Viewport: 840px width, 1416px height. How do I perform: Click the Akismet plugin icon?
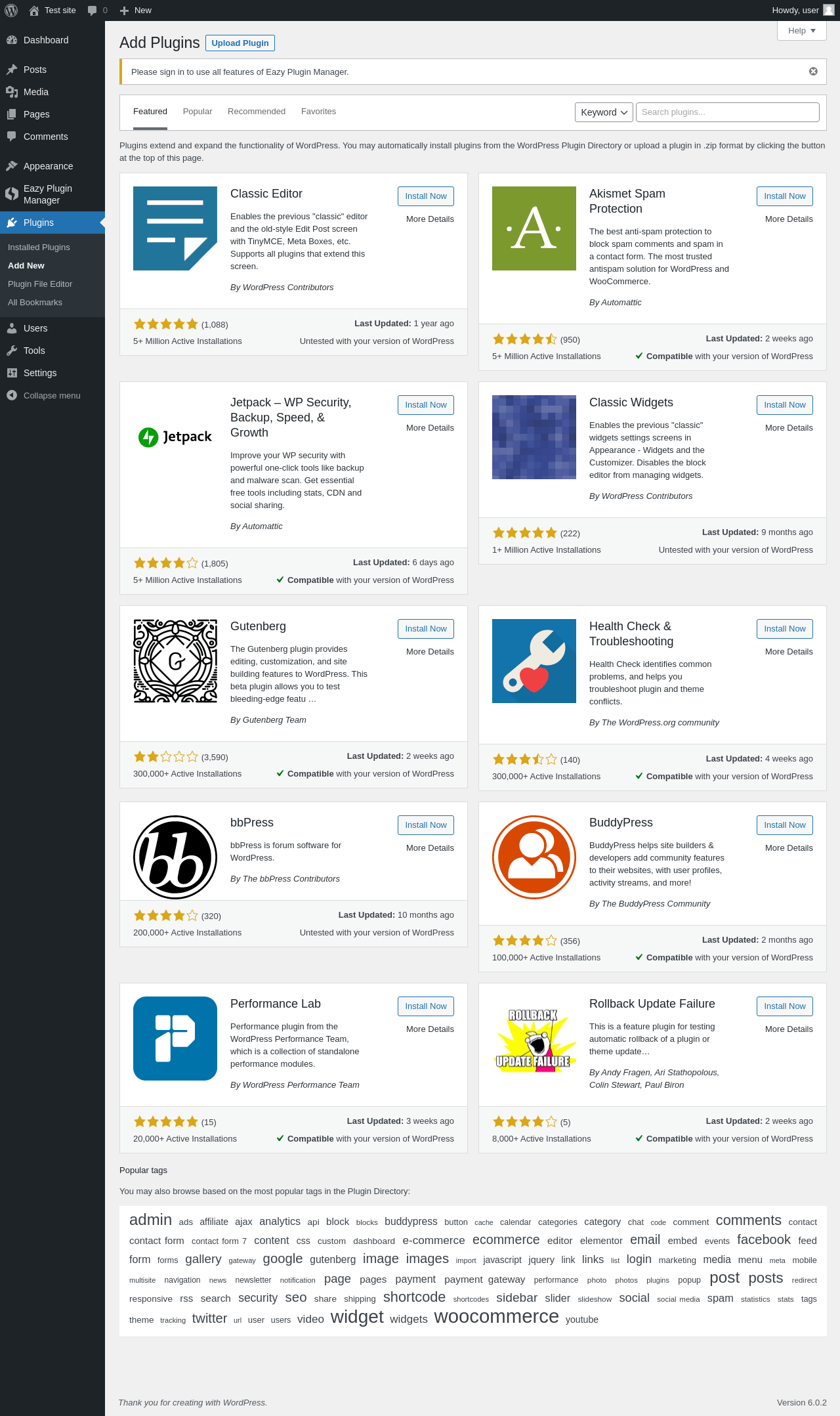(534, 228)
